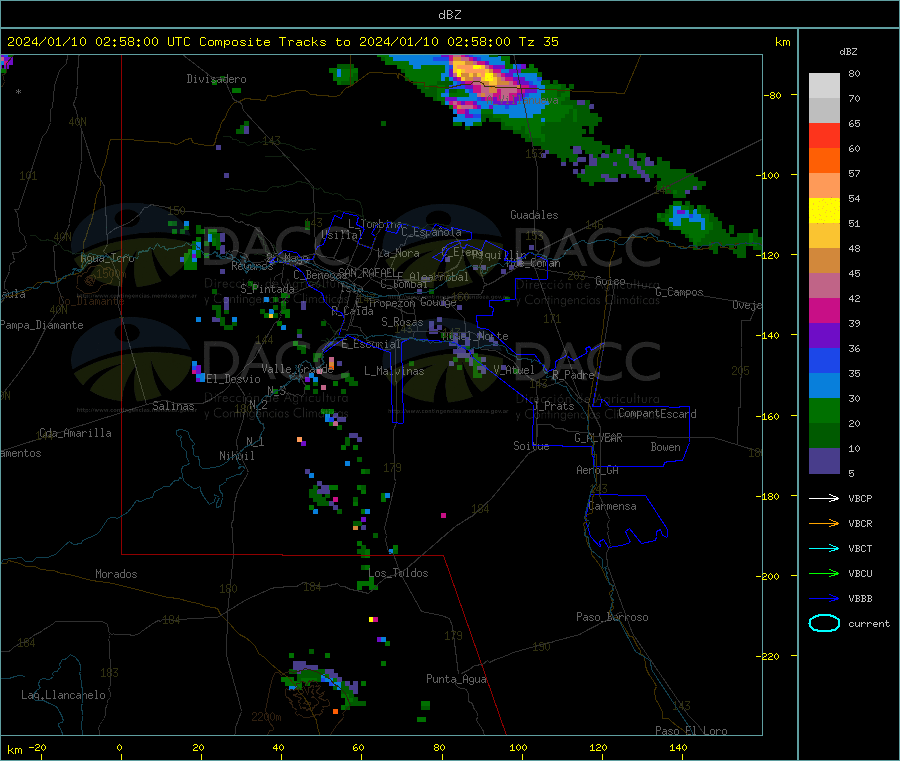
Task: Click the Valle_Grande map label
Action: [297, 369]
